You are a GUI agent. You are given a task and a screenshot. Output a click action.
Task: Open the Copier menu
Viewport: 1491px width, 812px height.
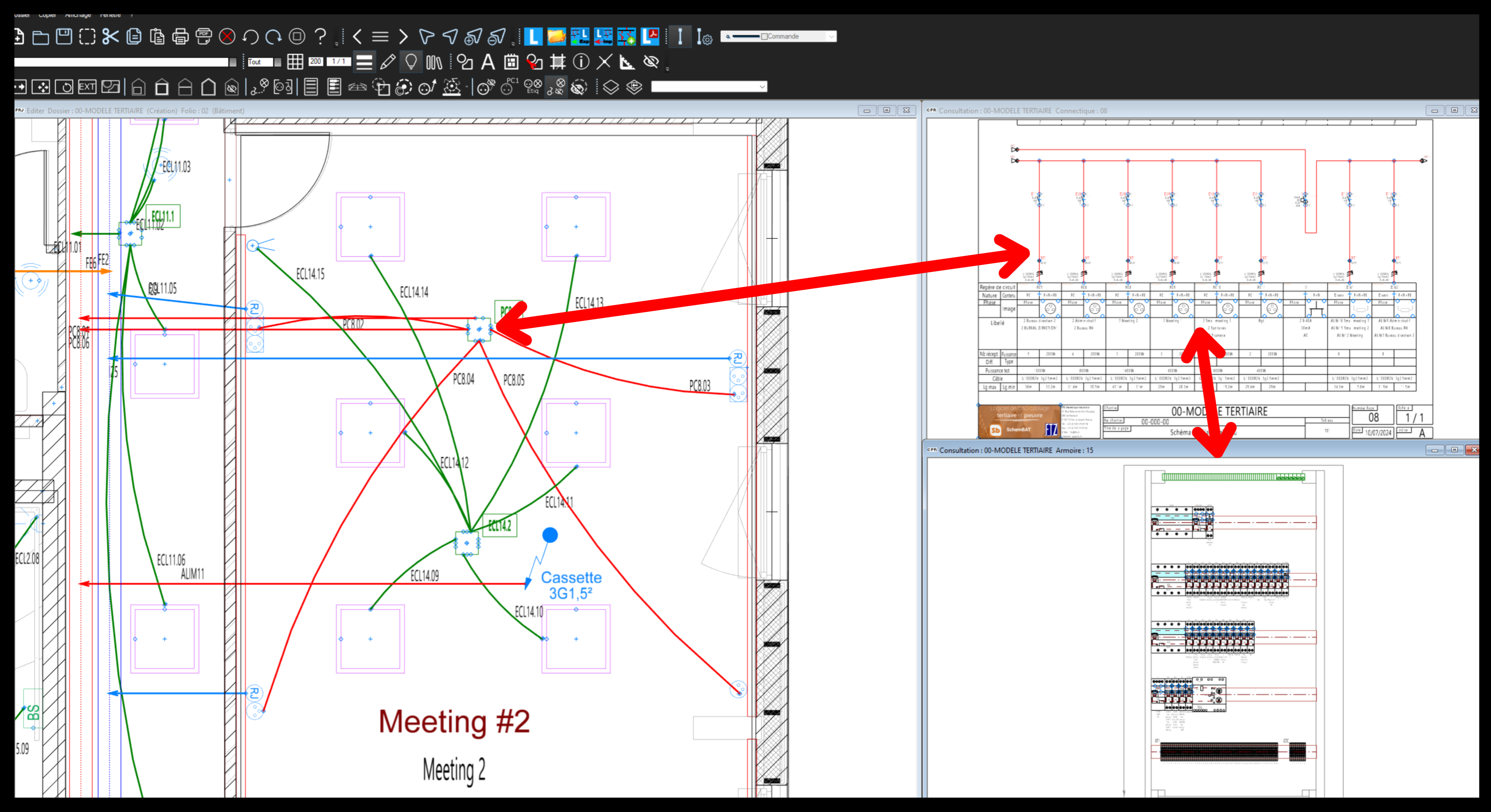pyautogui.click(x=47, y=15)
